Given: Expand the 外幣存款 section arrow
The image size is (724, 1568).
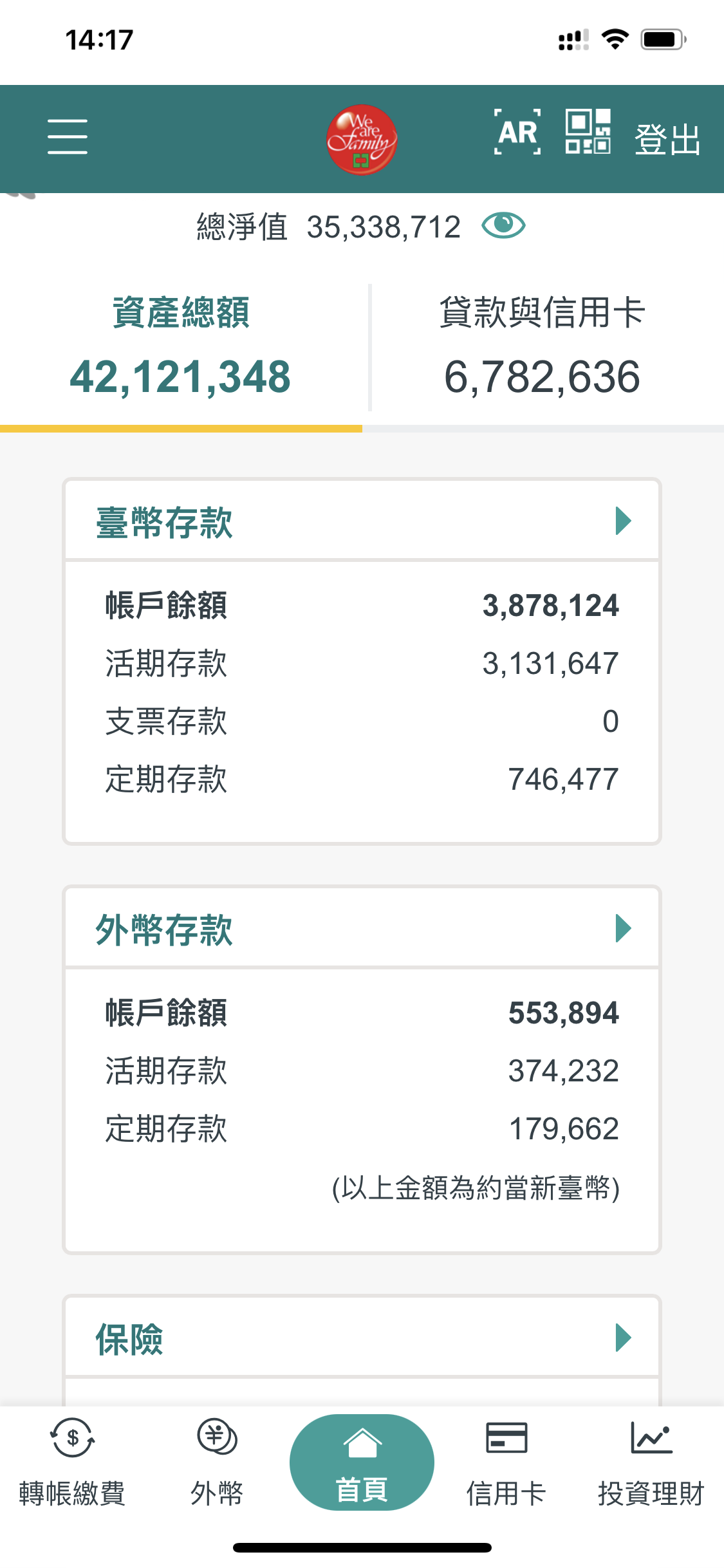Looking at the screenshot, I should click(x=622, y=928).
